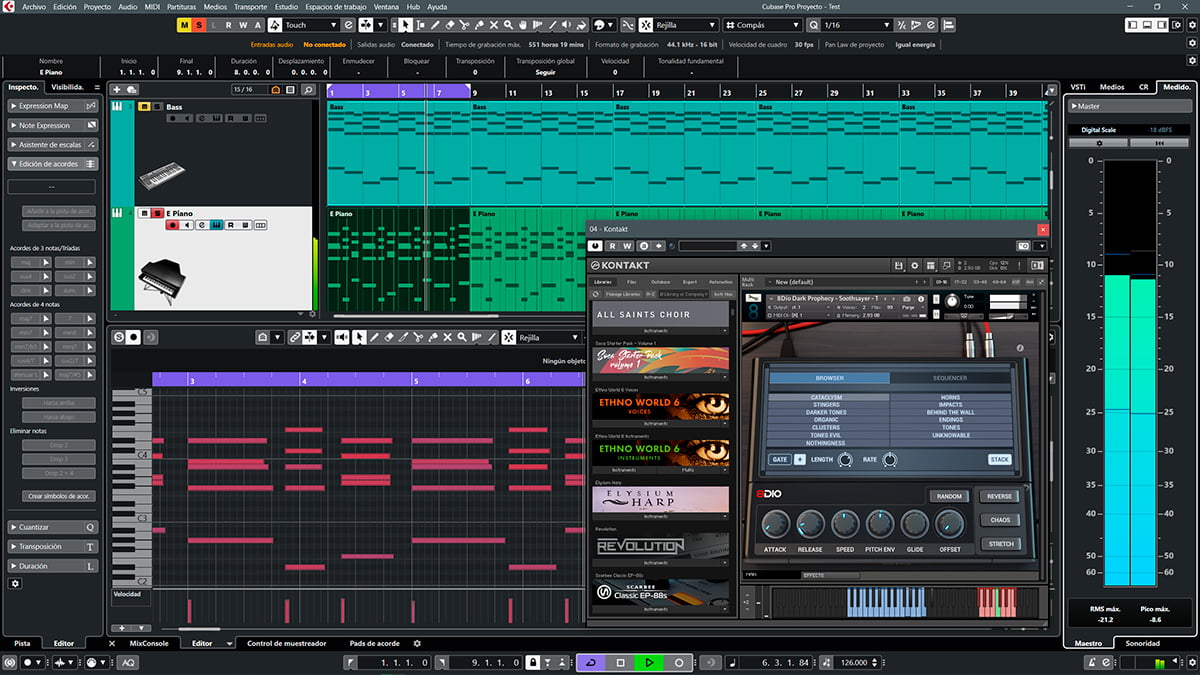This screenshot has width=1200, height=675.
Task: Click the STRETCH button in 8Dio instrument
Action: [x=999, y=544]
